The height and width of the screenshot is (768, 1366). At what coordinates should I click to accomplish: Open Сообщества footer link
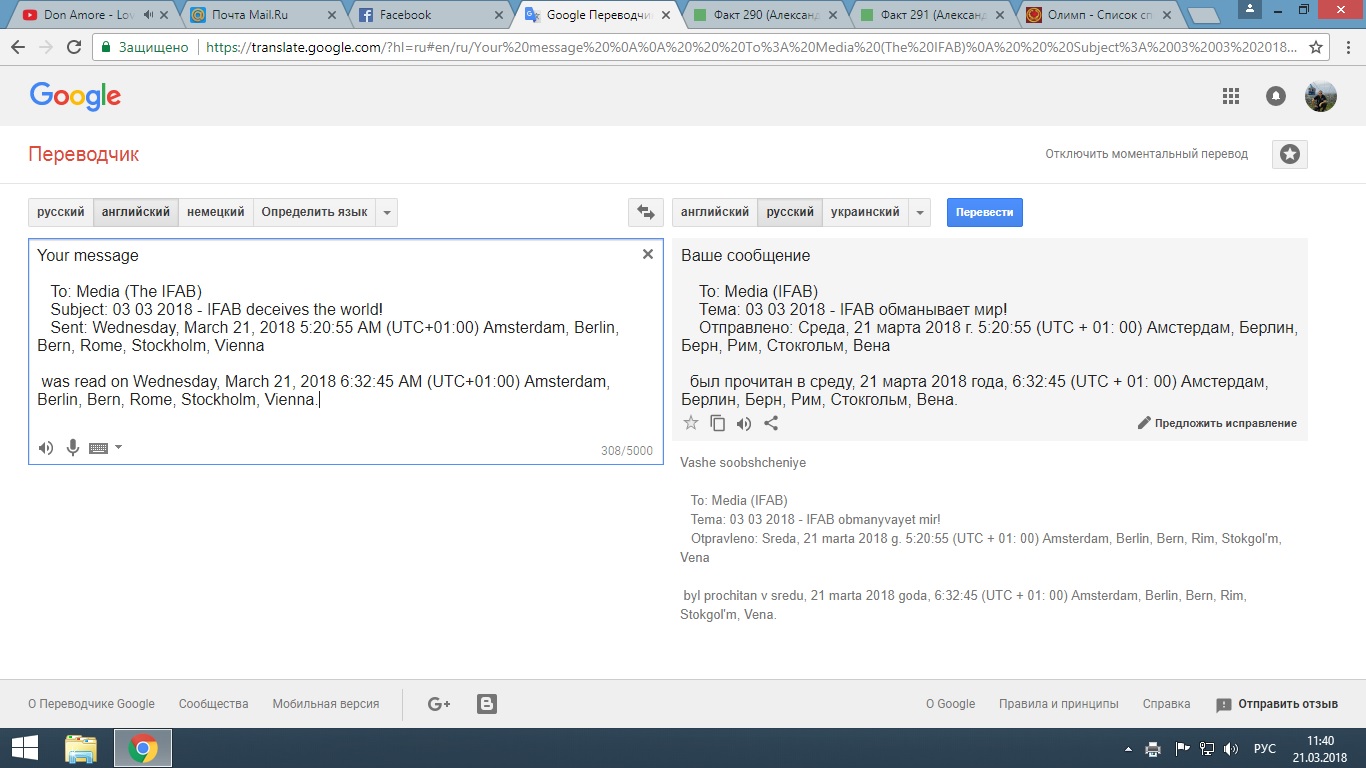pos(213,704)
